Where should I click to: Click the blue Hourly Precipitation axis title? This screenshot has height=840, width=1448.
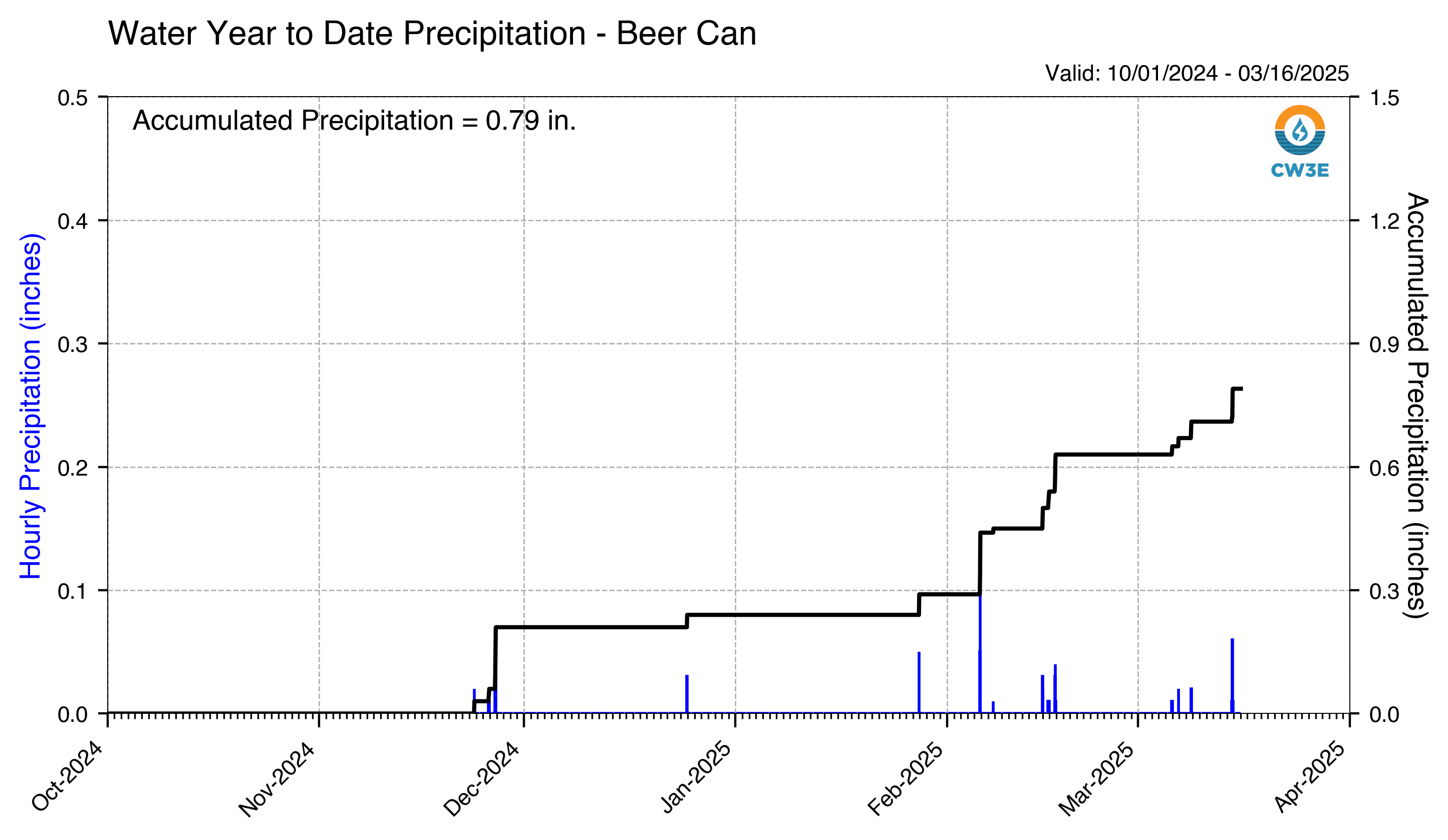pyautogui.click(x=31, y=406)
